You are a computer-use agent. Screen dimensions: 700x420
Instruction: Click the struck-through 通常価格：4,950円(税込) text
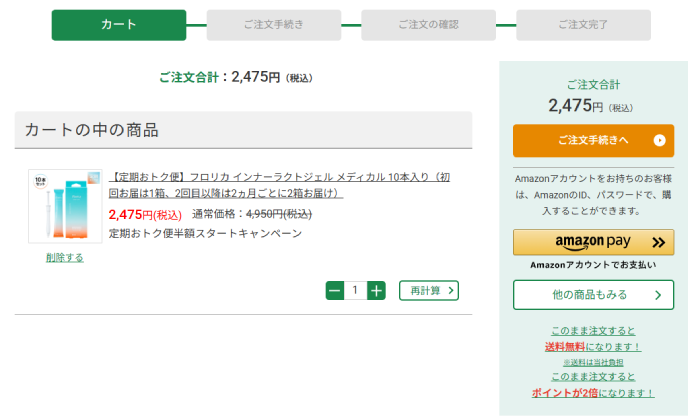coord(252,214)
